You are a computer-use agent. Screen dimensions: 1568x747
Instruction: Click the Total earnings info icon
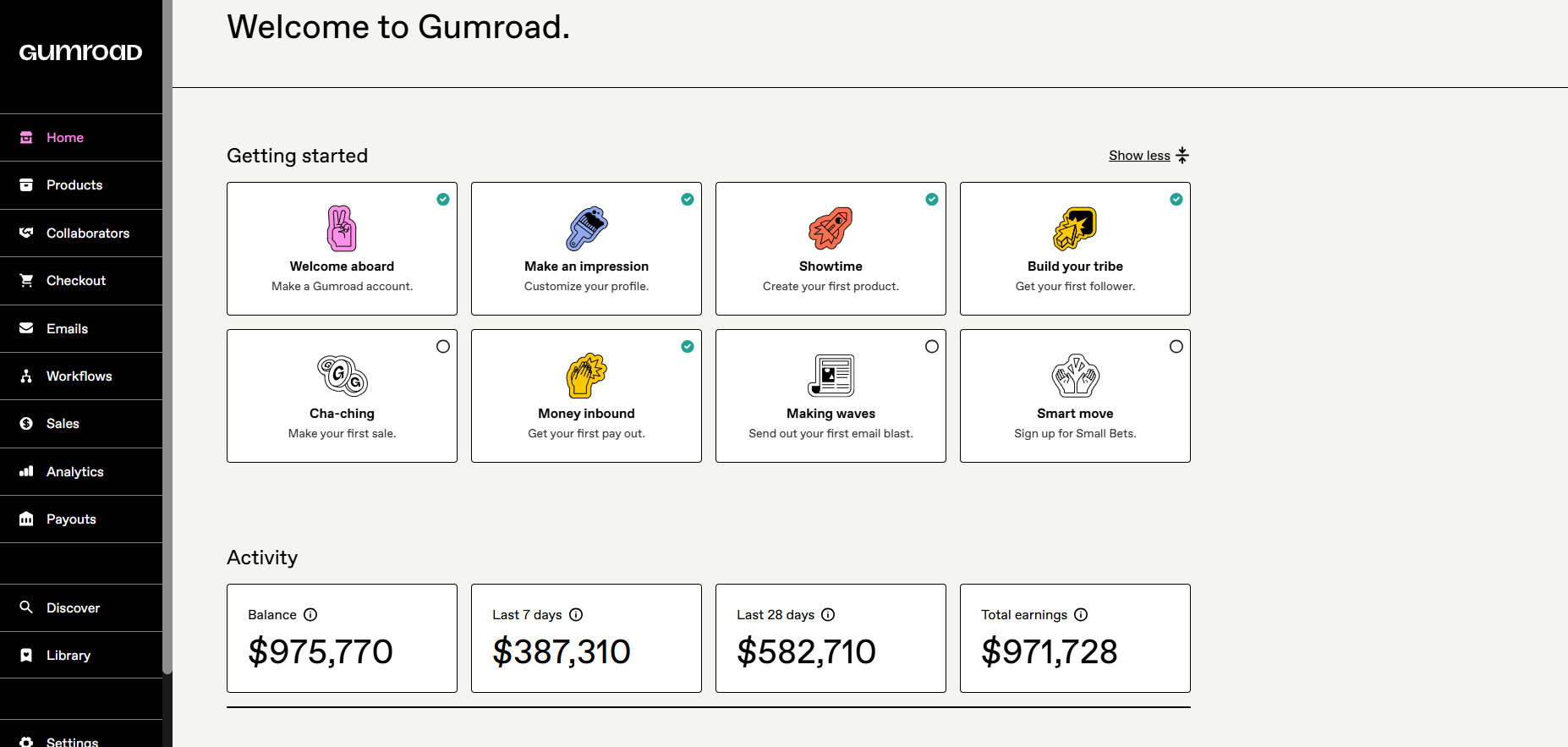(1081, 615)
